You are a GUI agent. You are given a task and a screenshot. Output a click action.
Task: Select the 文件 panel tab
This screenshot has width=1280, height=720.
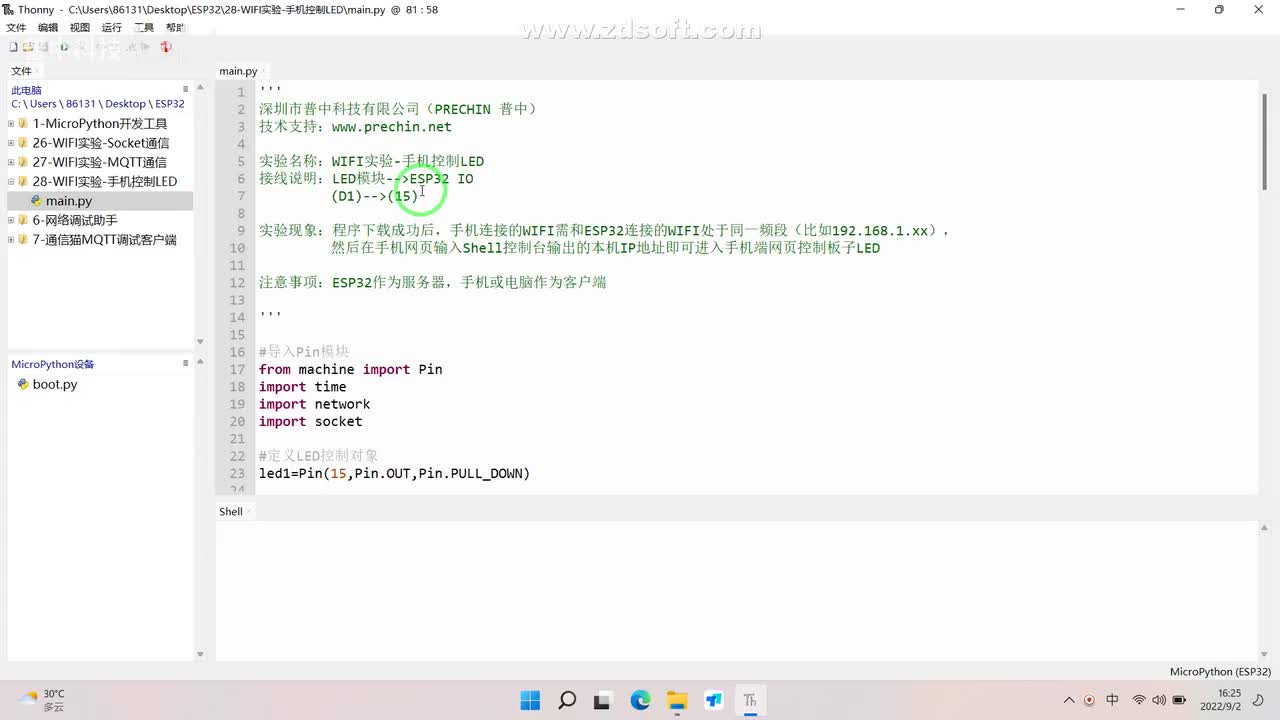21,71
